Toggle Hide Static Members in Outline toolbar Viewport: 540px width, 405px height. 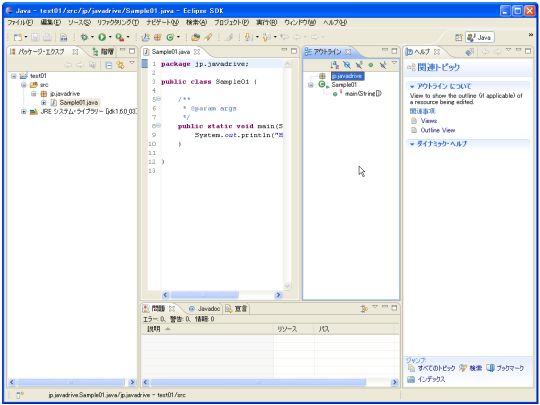coord(359,65)
